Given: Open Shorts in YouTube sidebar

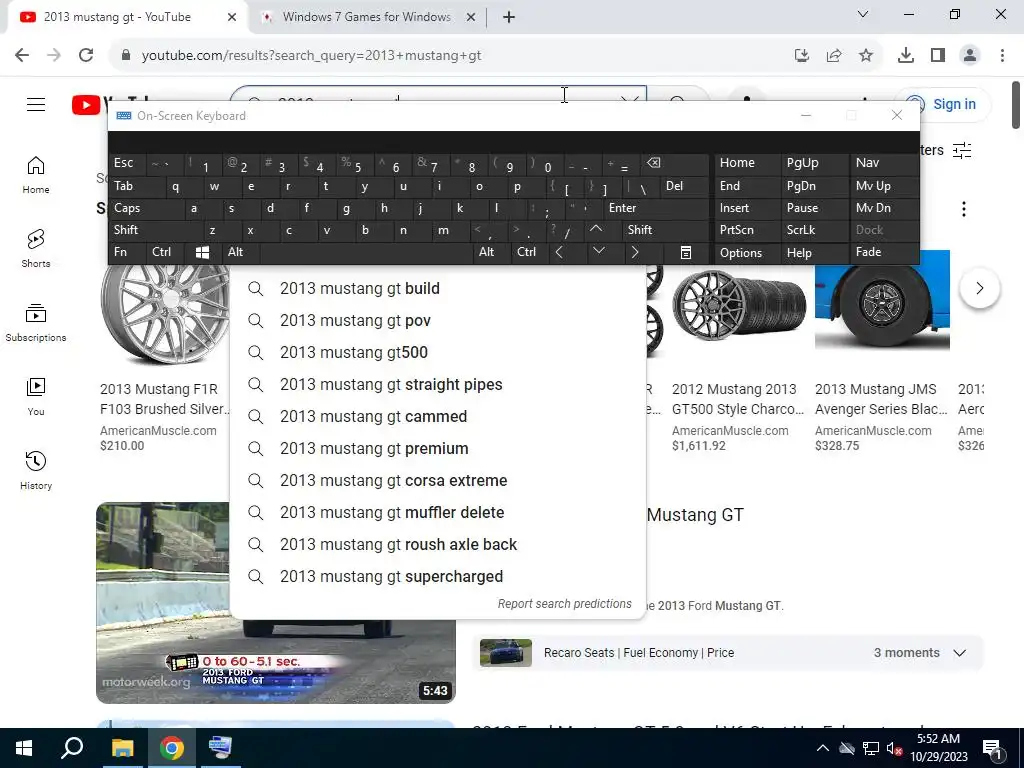Looking at the screenshot, I should [x=36, y=249].
